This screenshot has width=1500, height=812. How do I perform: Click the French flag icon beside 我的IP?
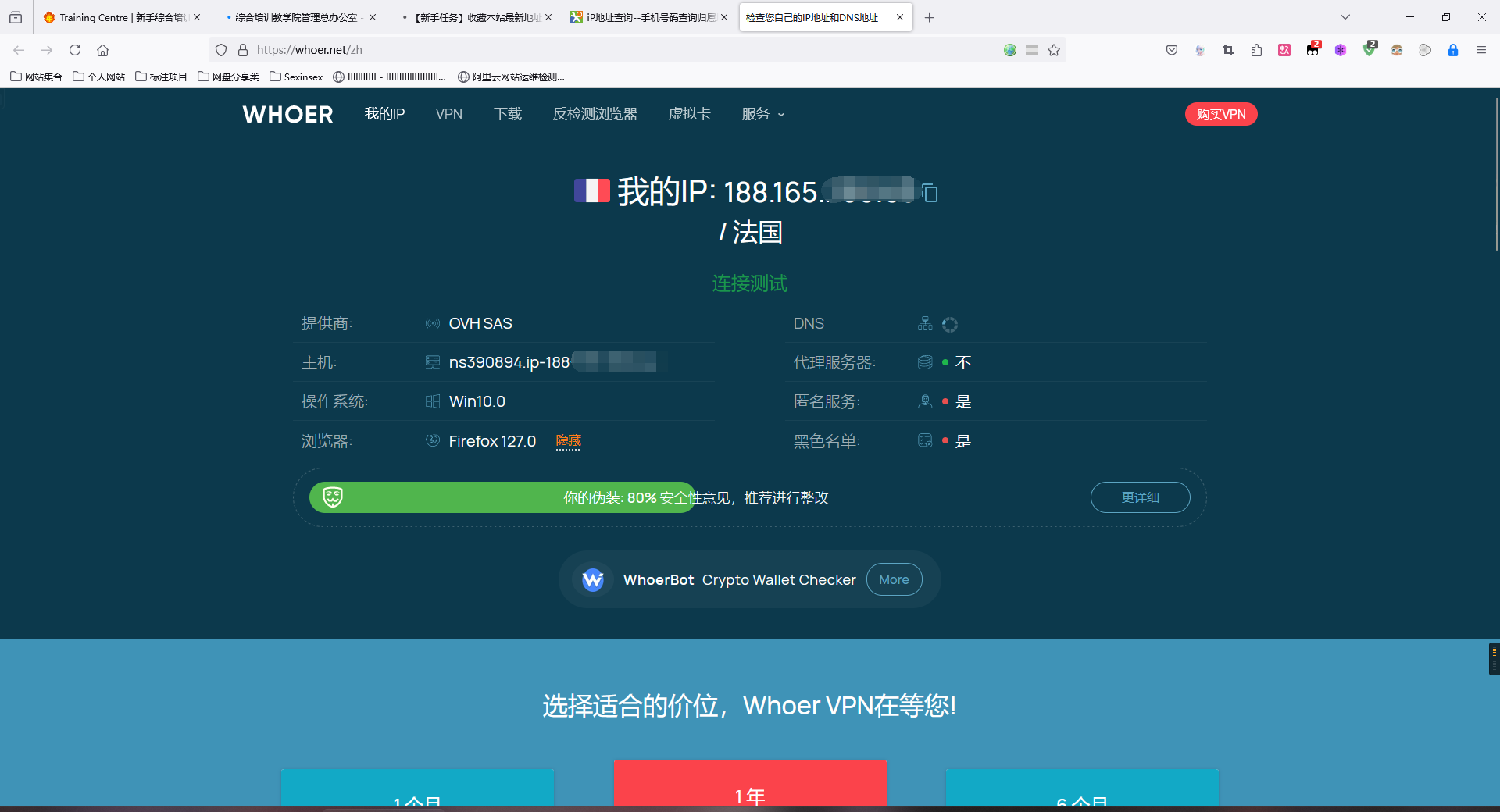click(592, 191)
